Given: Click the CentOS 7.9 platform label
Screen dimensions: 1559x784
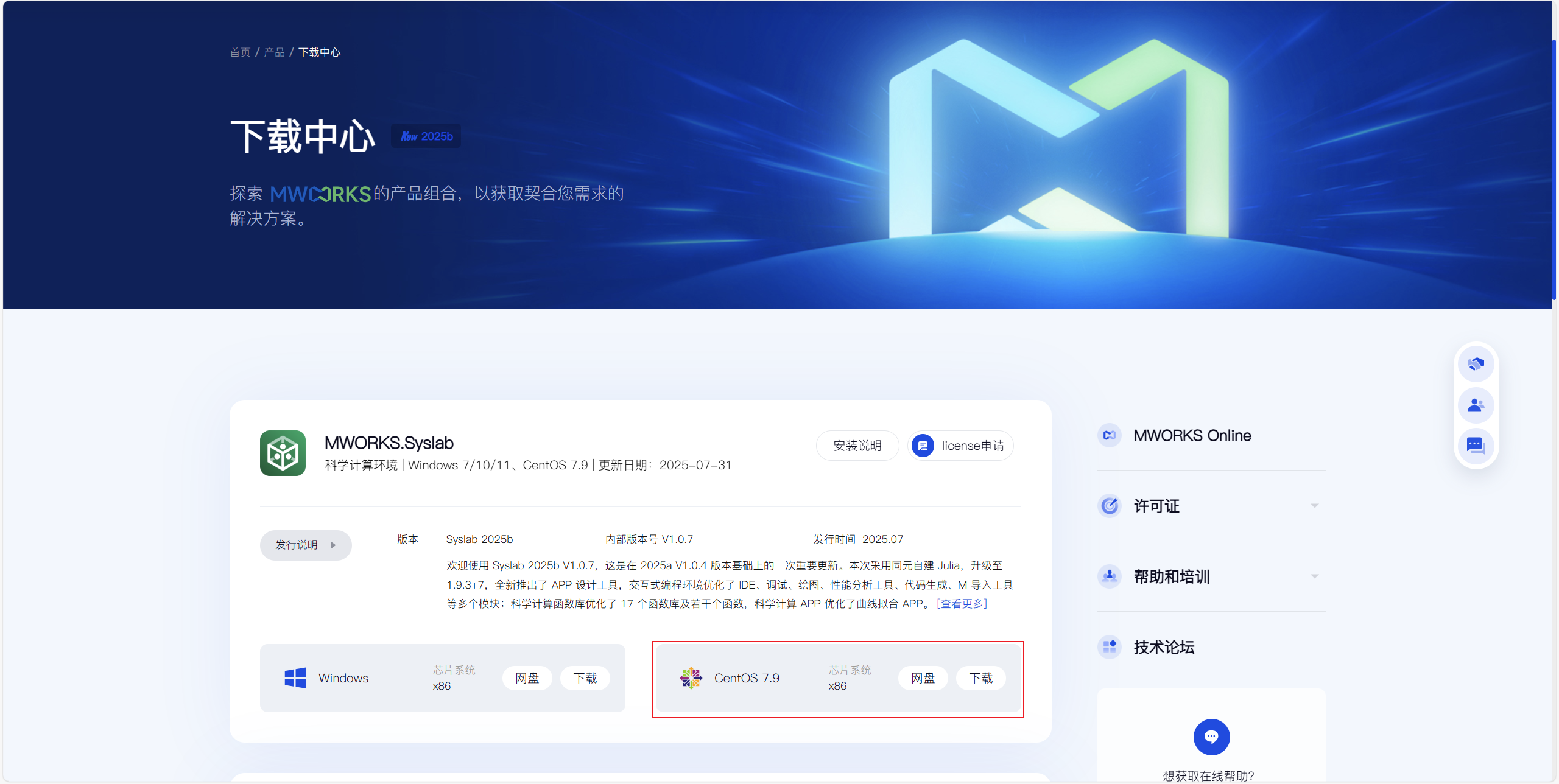Looking at the screenshot, I should tap(747, 678).
